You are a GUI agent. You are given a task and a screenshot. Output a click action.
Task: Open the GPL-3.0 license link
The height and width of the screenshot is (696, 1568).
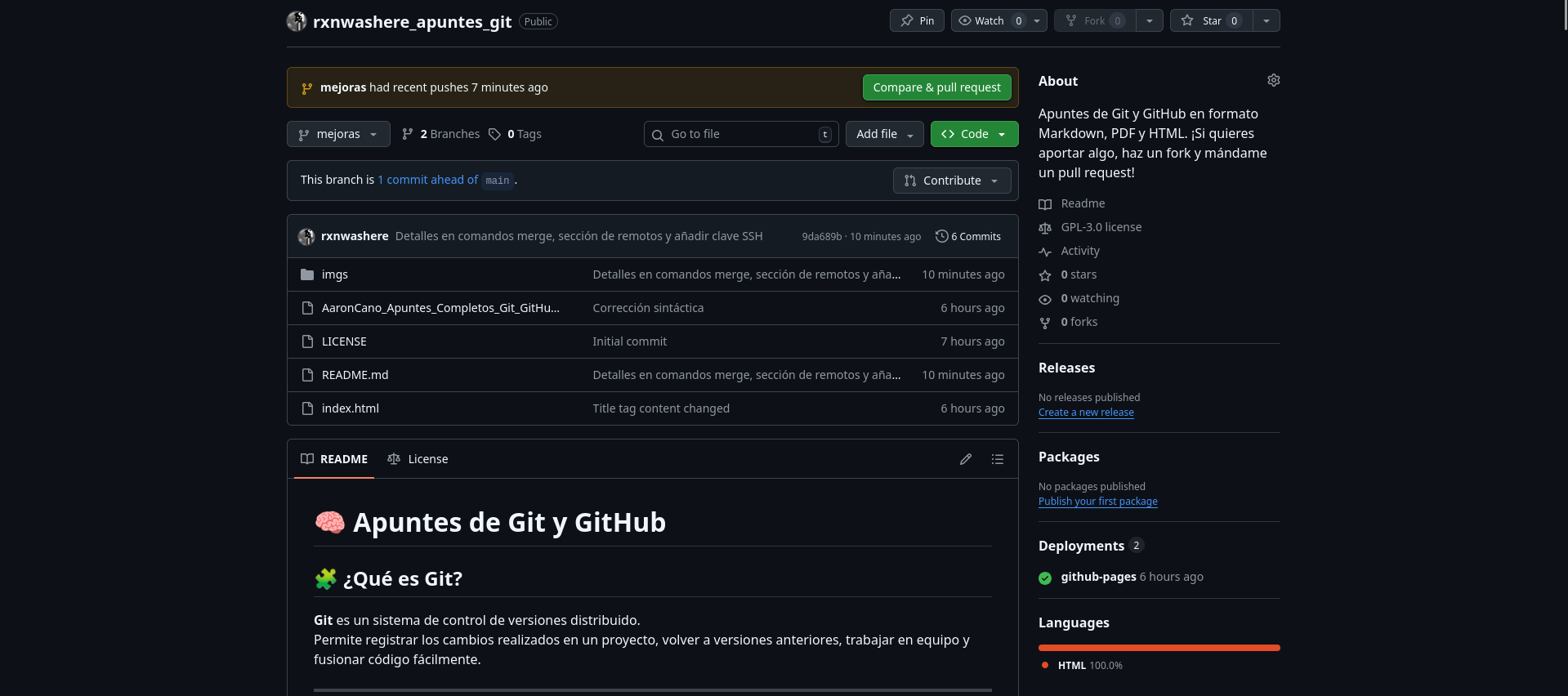(1090, 227)
